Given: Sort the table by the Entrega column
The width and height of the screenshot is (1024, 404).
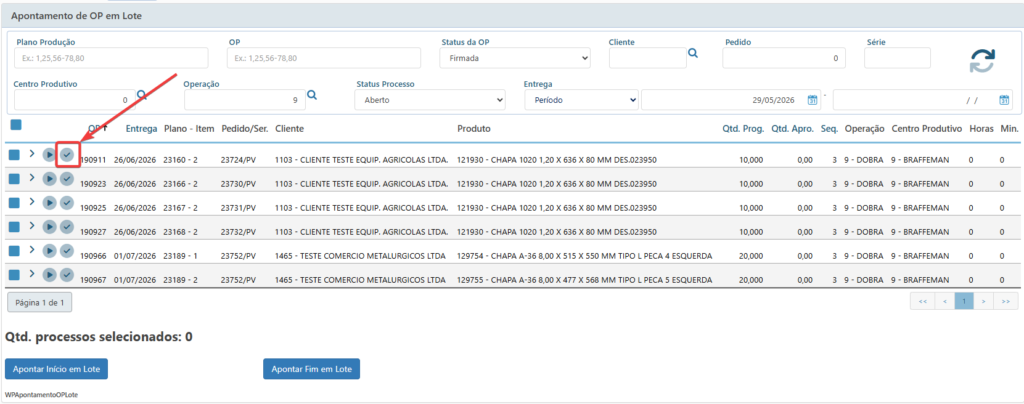Looking at the screenshot, I should pos(141,129).
